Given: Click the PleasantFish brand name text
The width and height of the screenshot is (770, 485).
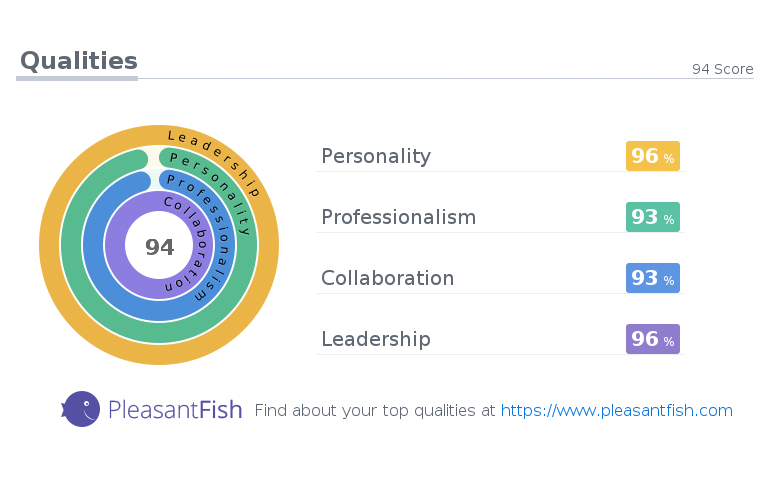Looking at the screenshot, I should 175,410.
